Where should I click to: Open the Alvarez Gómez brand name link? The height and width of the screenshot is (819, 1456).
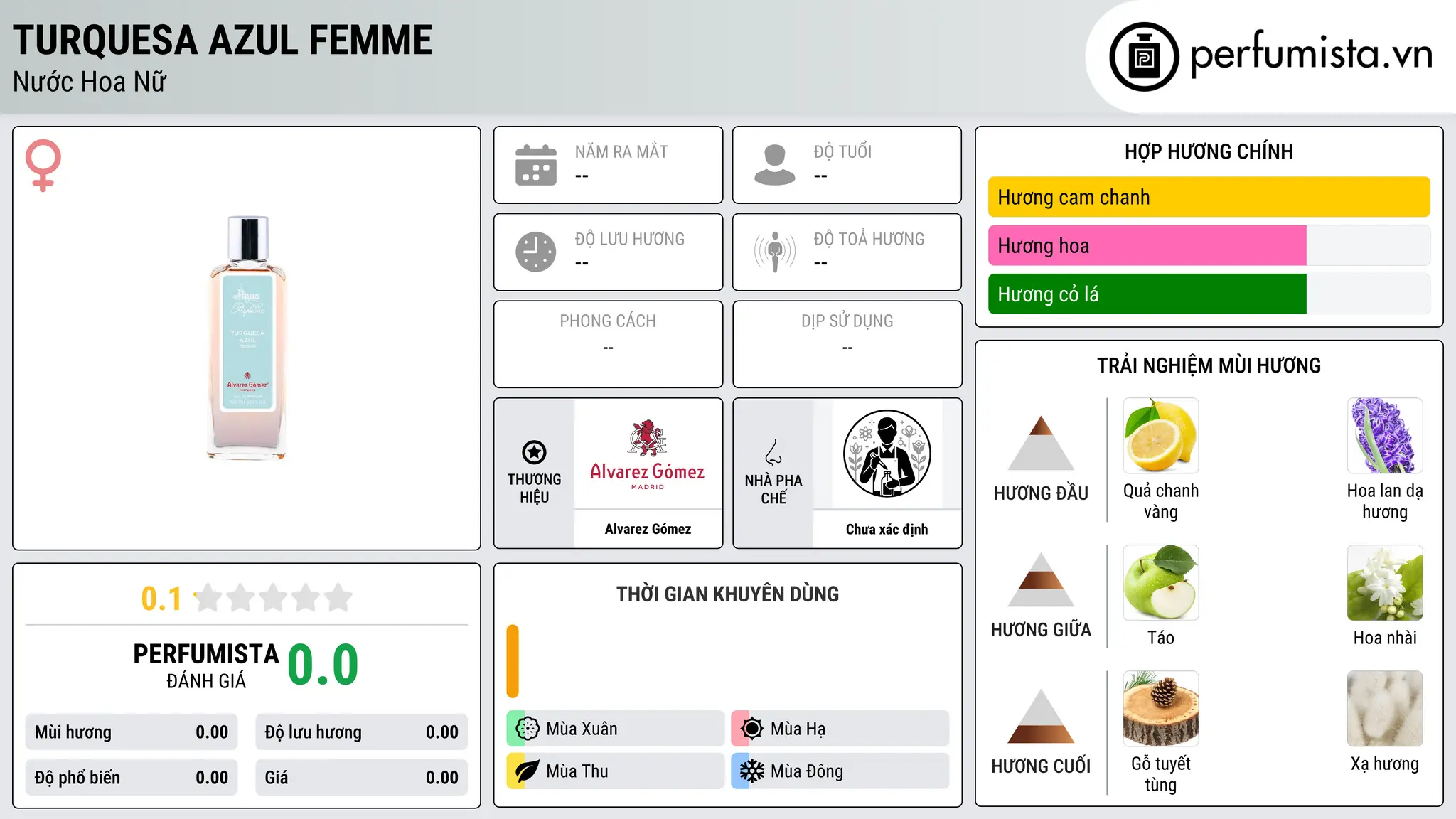pyautogui.click(x=648, y=529)
